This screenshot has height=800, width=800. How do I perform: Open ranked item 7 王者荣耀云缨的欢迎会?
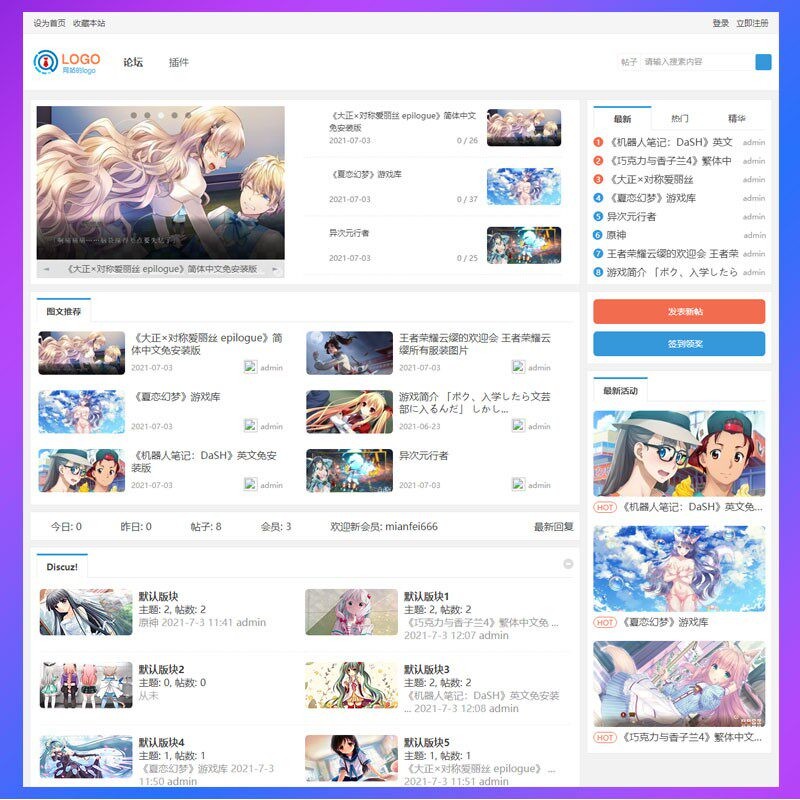[x=672, y=254]
